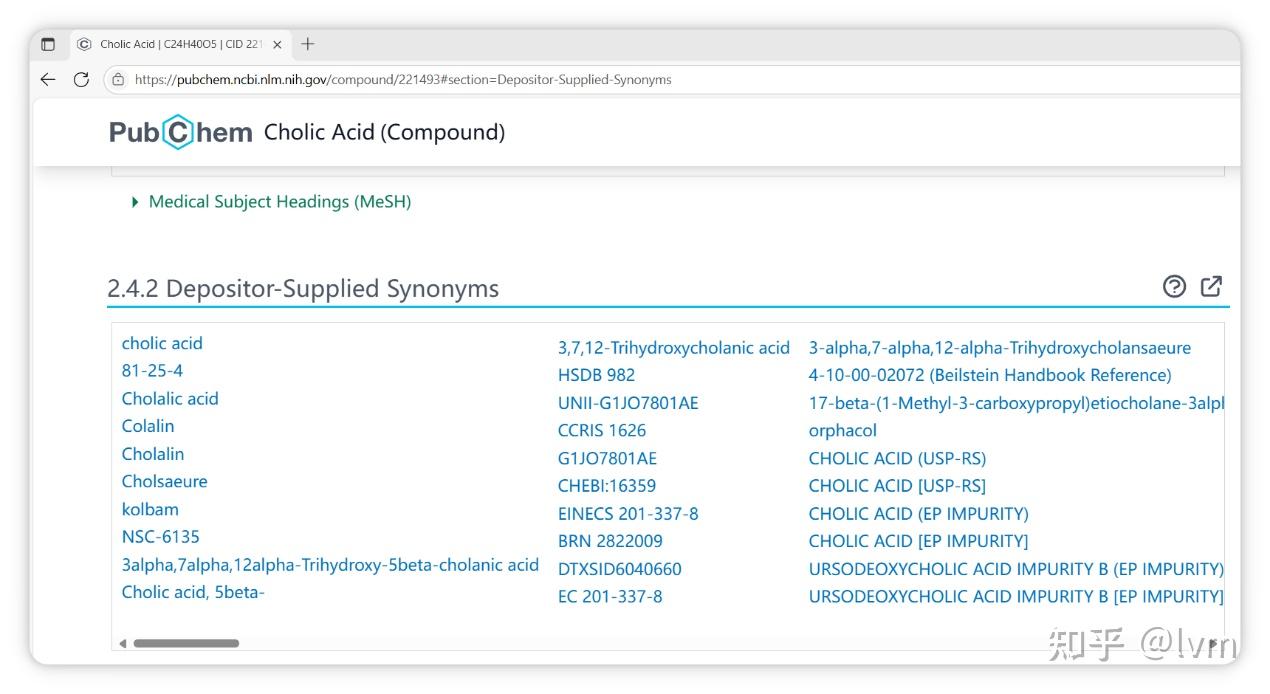Open the CHEBI:16359 link
Screen dimensions: 1270x694
coord(607,486)
